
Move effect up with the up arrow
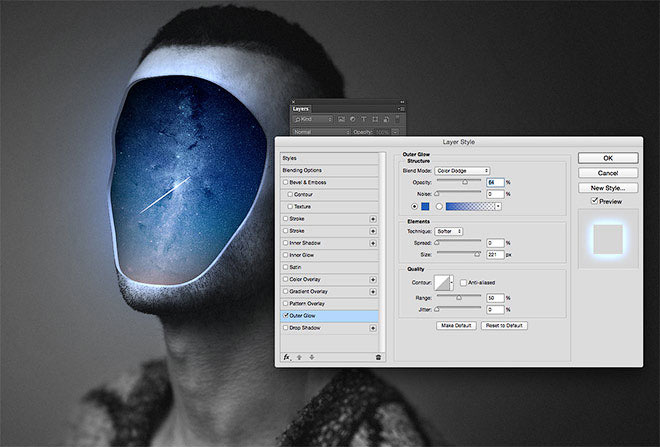(299, 357)
